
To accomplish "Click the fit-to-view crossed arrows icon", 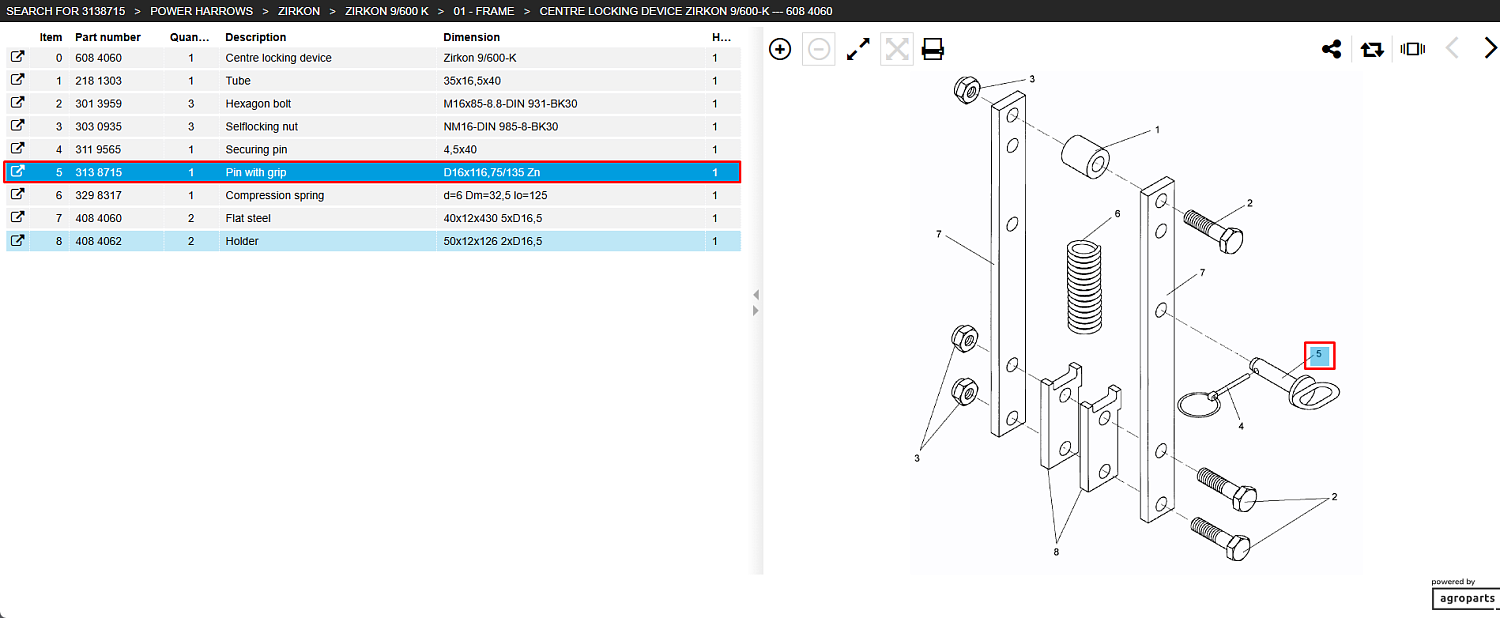I will point(897,49).
